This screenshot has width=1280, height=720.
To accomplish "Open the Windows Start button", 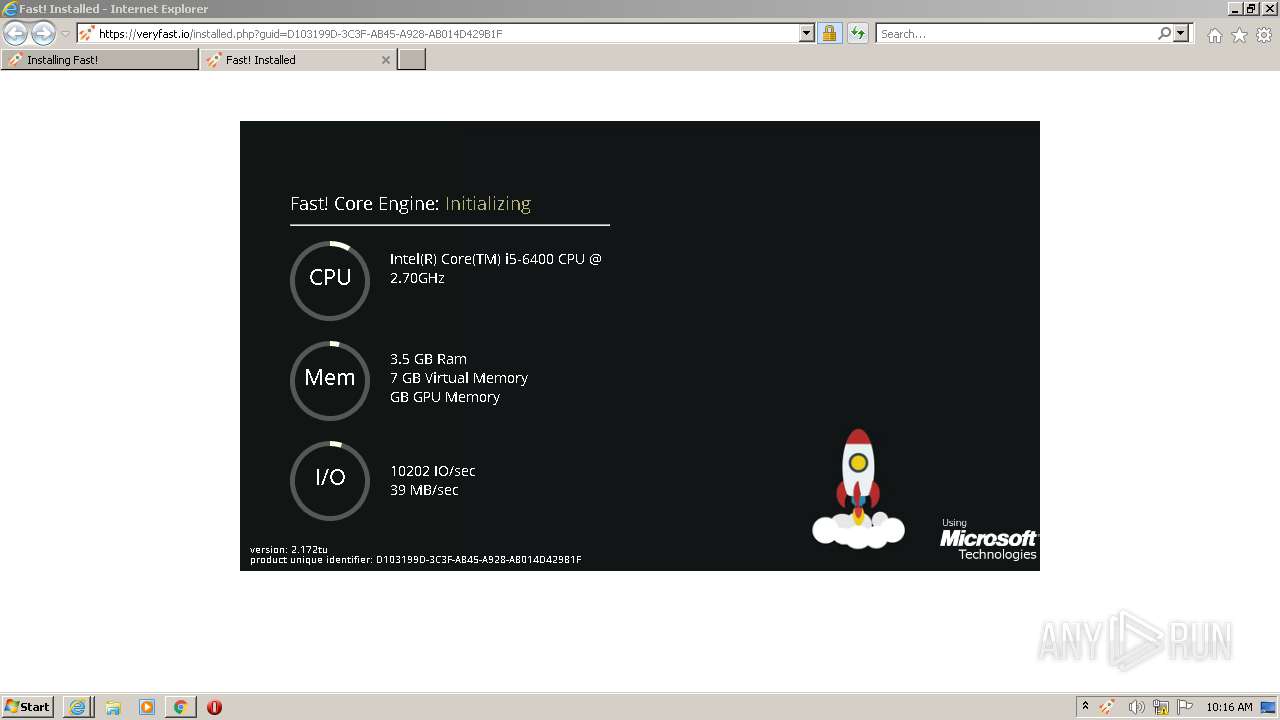I will tap(27, 707).
